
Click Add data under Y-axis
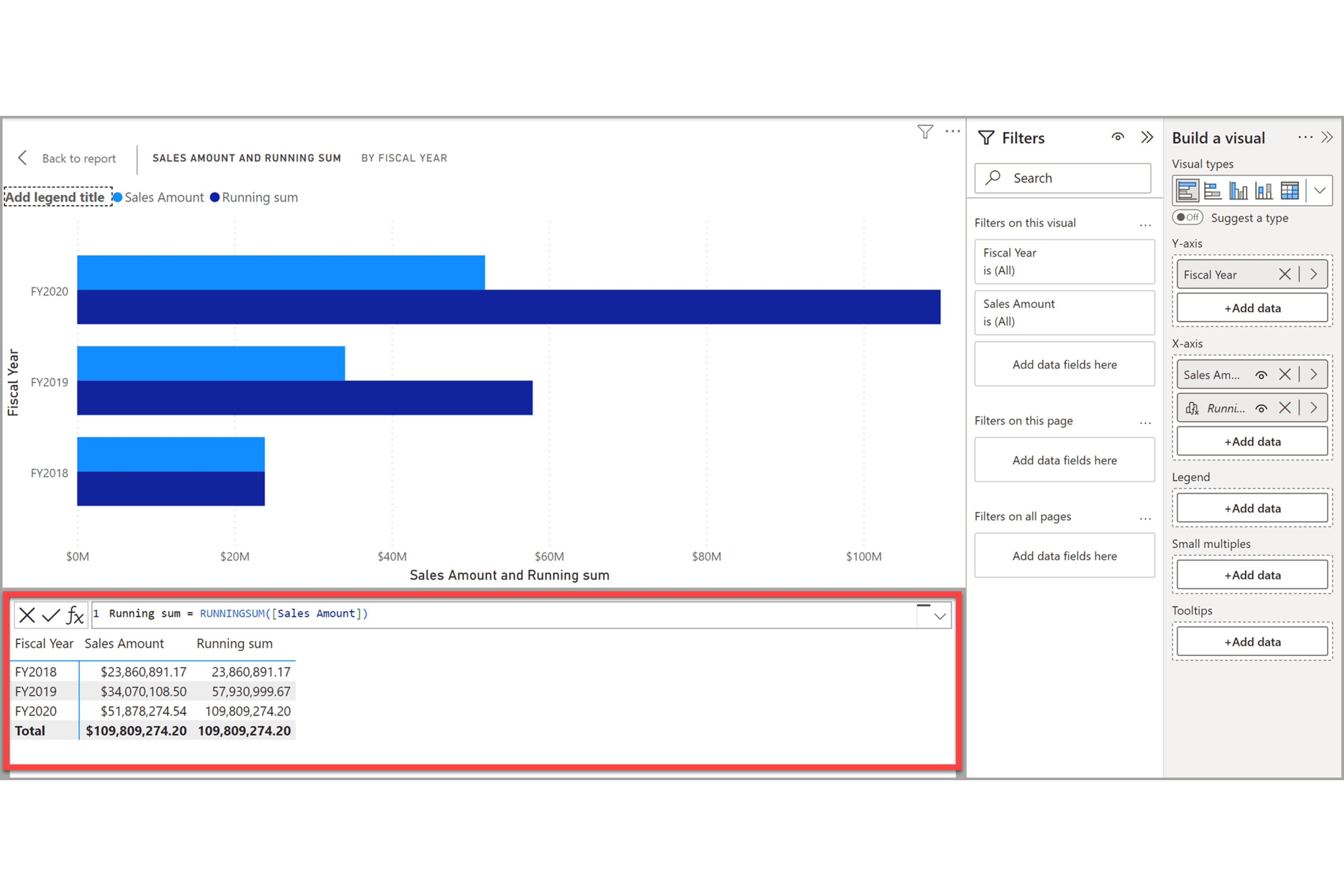point(1252,308)
